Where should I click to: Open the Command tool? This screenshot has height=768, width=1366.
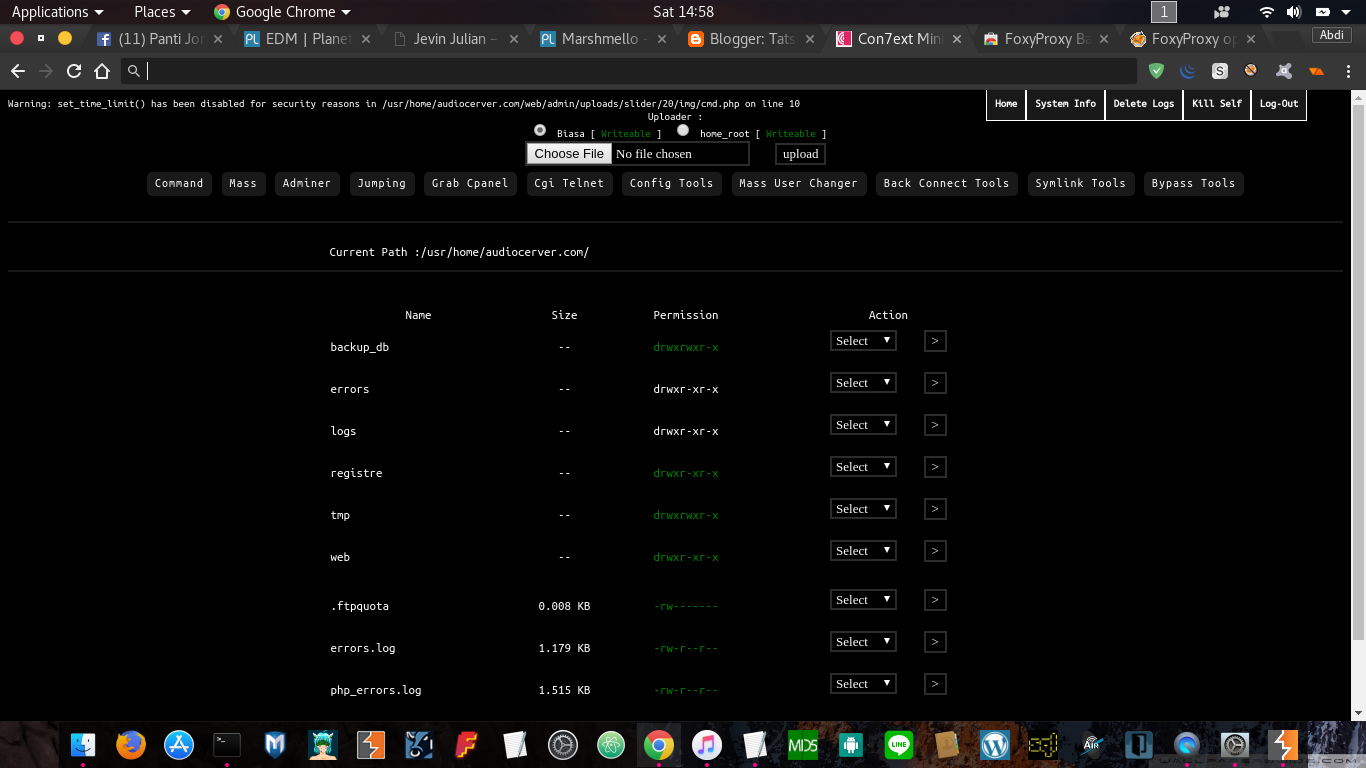coord(179,184)
